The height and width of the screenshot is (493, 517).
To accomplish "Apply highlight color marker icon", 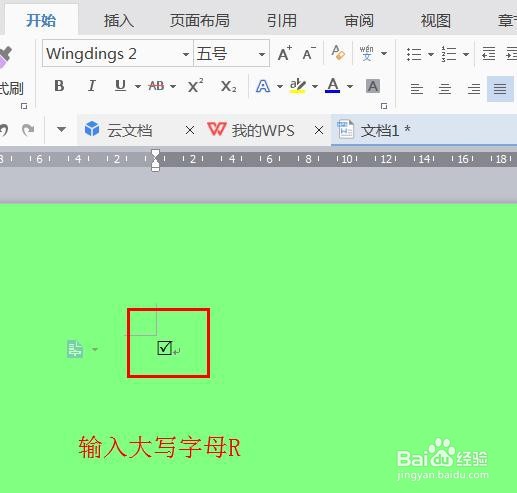I will pos(297,86).
